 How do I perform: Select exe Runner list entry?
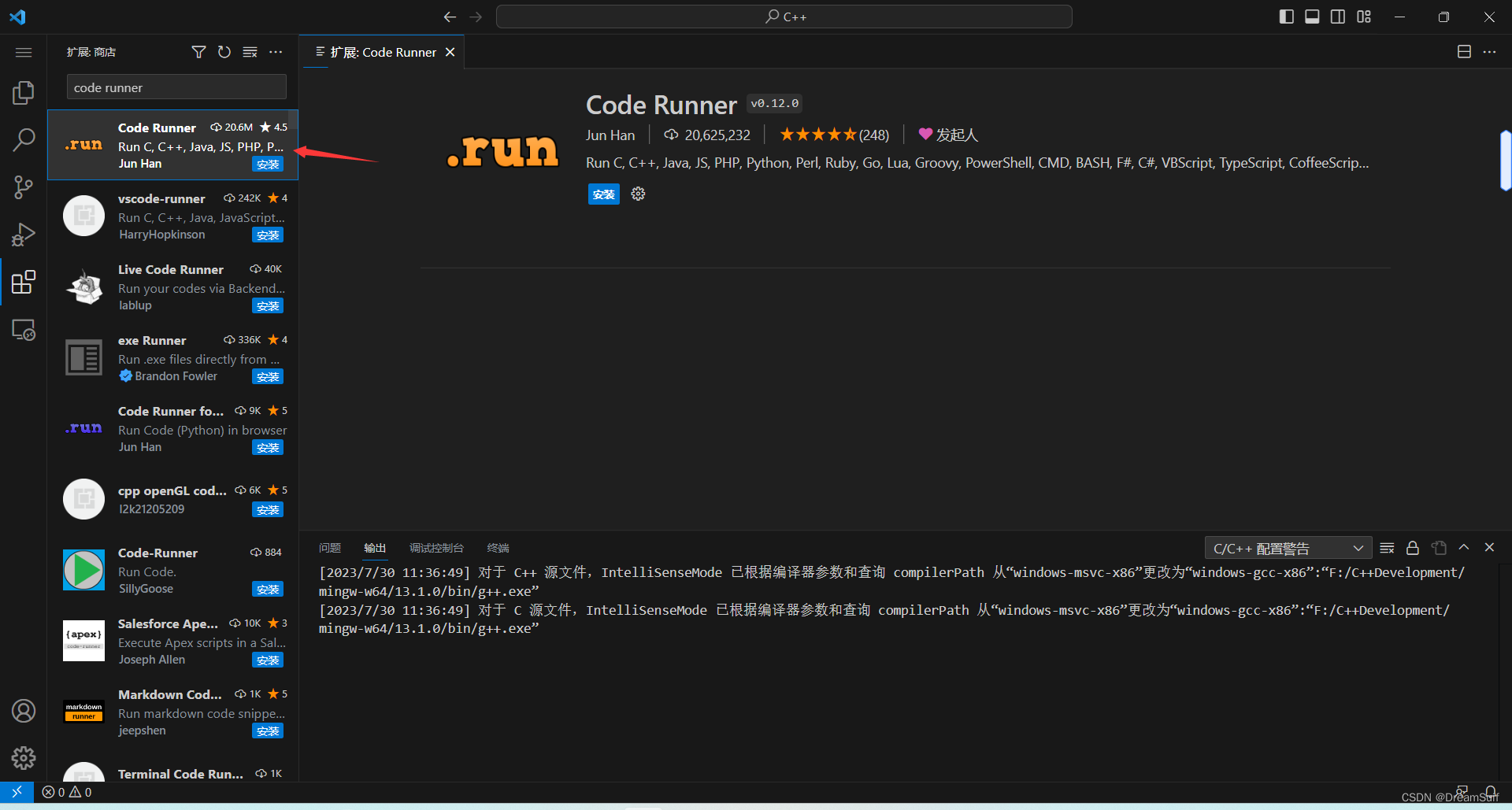172,358
